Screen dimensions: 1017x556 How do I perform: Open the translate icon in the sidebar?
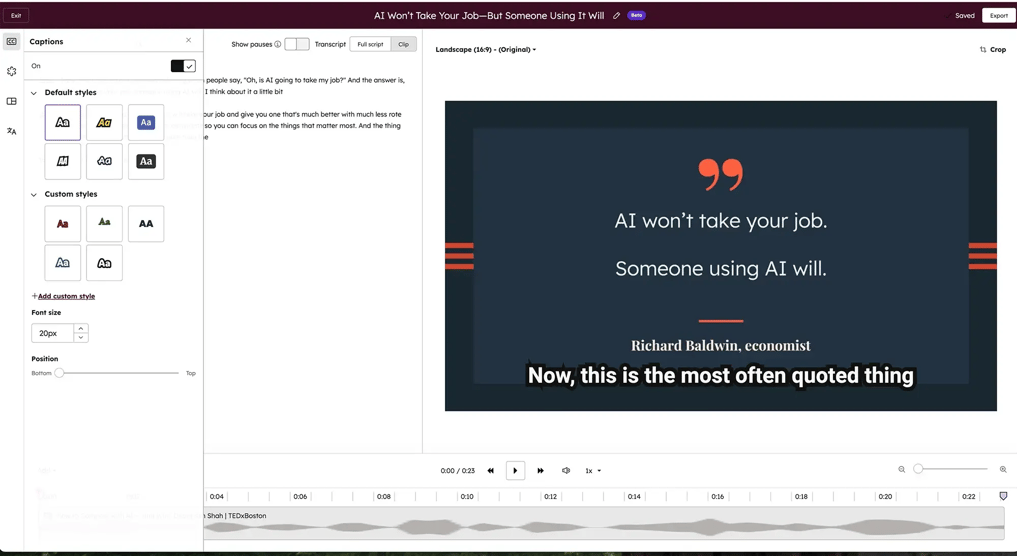11,131
